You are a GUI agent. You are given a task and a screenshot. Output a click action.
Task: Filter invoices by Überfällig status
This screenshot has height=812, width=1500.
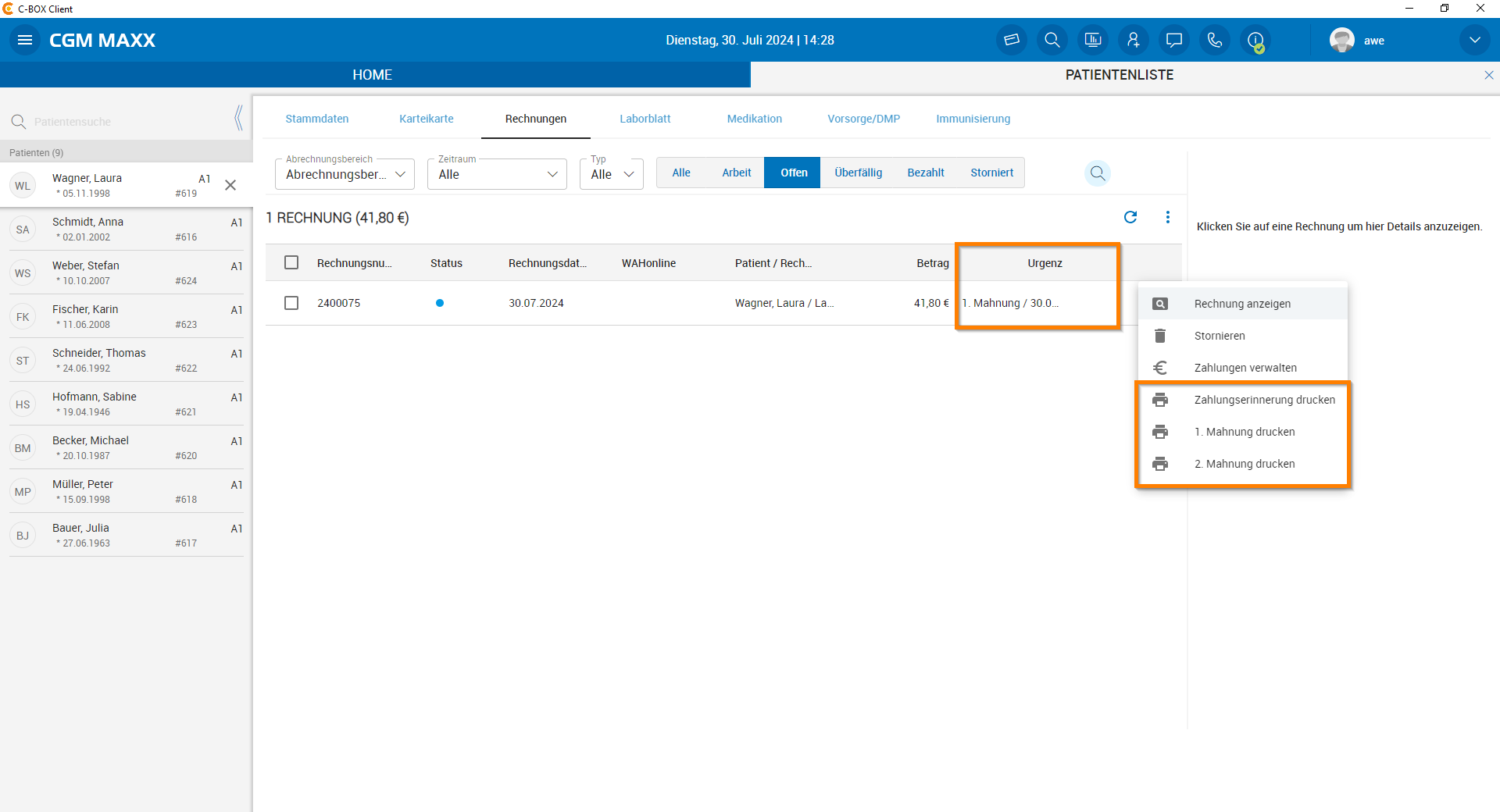coord(859,173)
